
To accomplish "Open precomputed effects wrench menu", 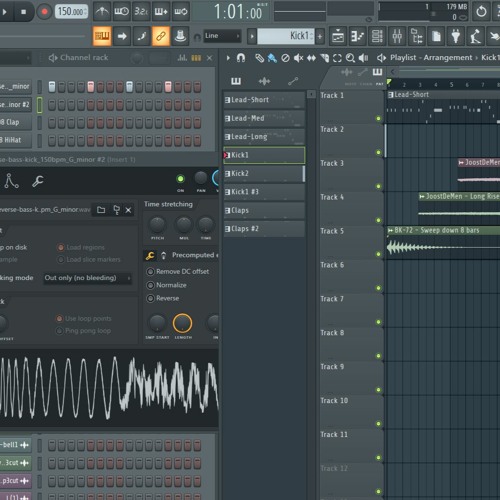I will 150,256.
